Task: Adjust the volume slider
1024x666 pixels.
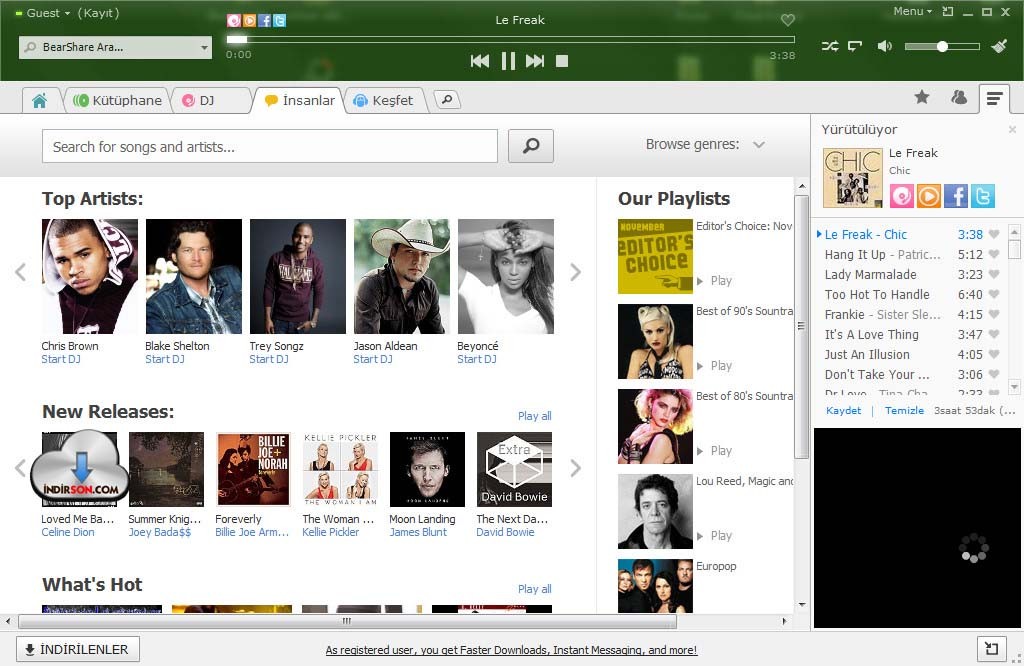Action: click(942, 46)
